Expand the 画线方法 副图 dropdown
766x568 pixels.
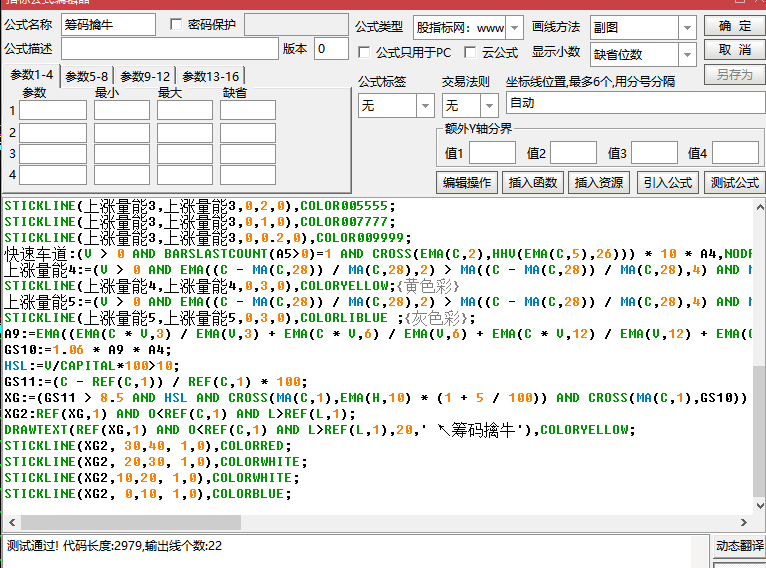pos(687,28)
